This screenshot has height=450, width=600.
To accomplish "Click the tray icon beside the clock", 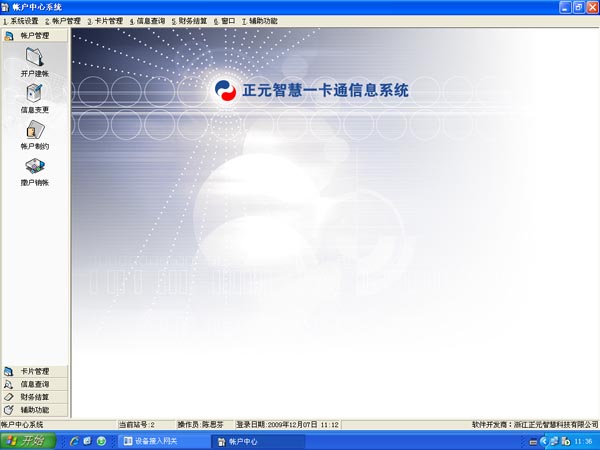I will point(566,442).
